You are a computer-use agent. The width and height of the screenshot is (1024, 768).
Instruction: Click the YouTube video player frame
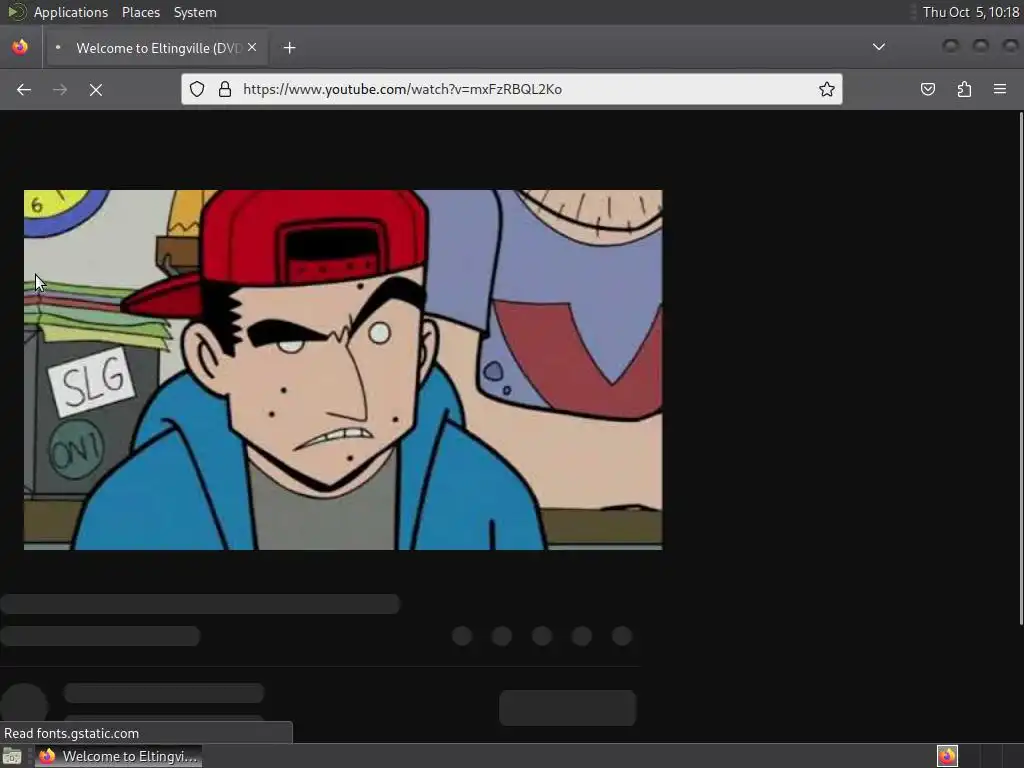click(x=343, y=370)
